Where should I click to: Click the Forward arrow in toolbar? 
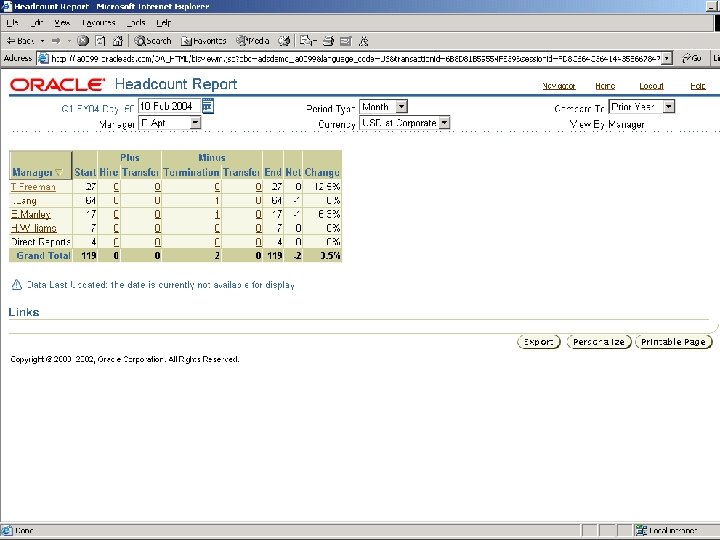56,41
